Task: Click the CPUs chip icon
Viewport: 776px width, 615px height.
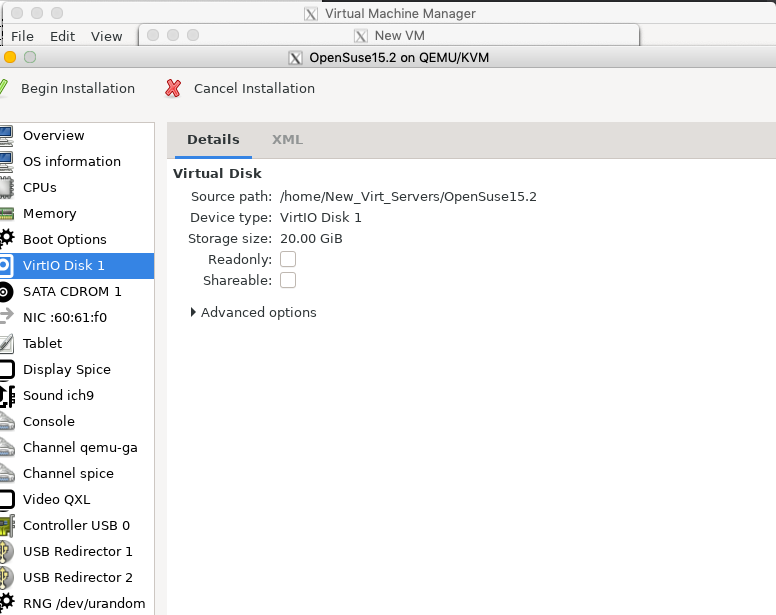Action: pyautogui.click(x=6, y=188)
